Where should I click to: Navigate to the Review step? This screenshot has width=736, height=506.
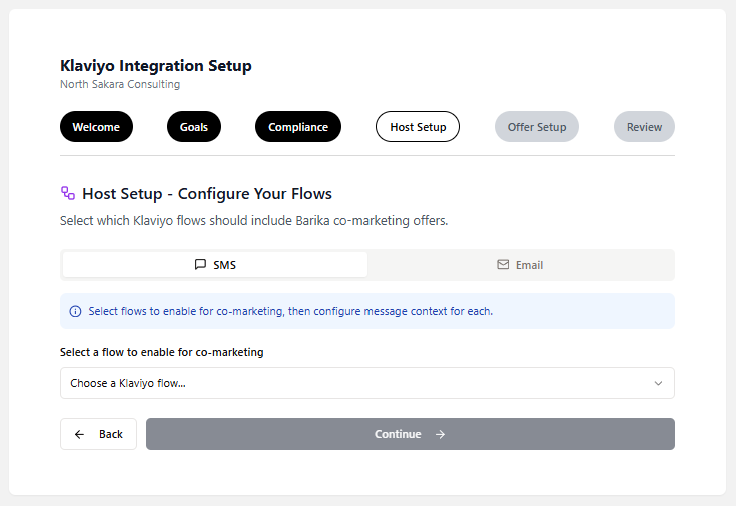644,127
